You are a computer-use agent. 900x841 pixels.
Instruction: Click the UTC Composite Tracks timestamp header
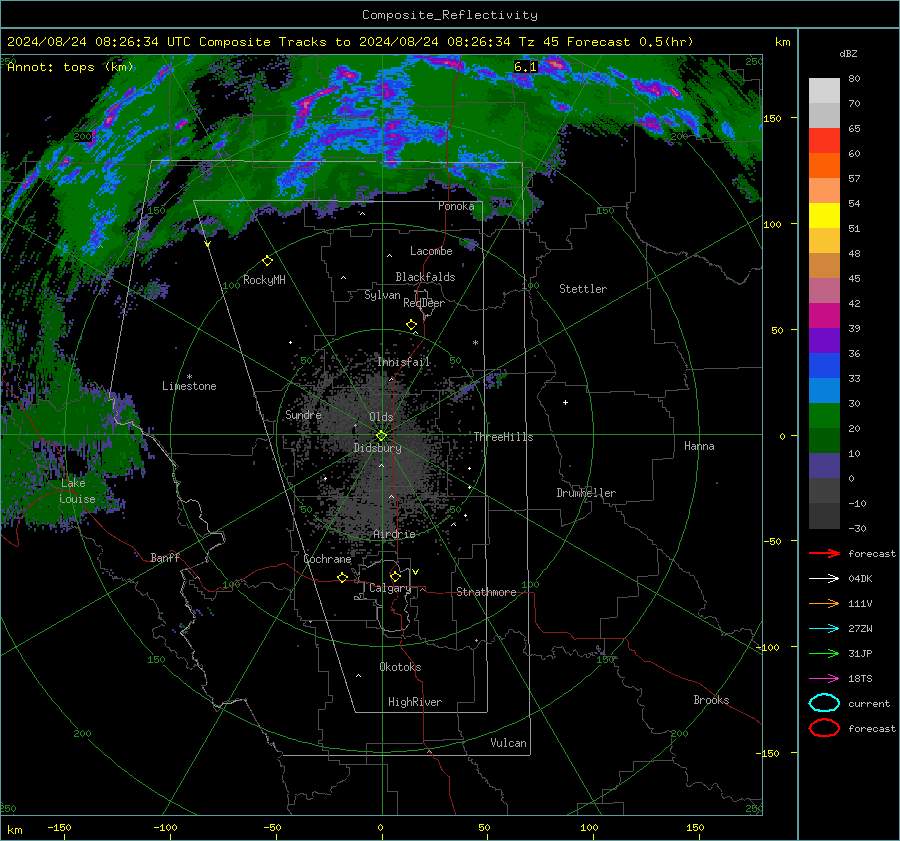pos(350,42)
